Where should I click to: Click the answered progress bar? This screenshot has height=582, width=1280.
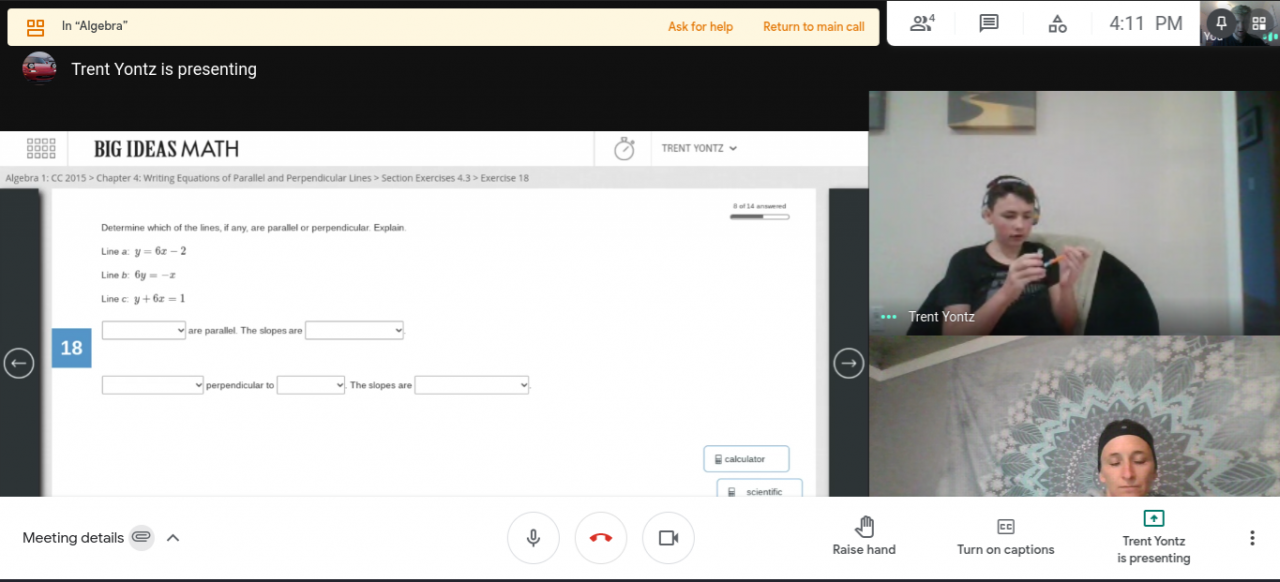[x=759, y=216]
